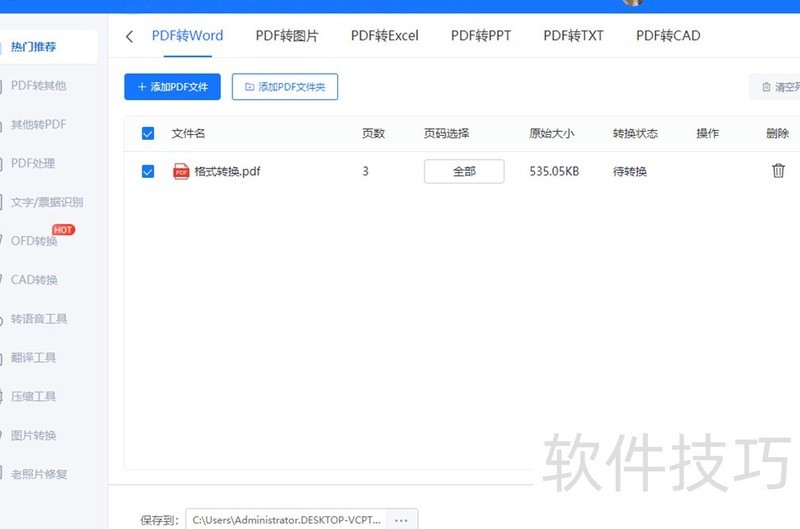800x529 pixels.
Task: Open OFD转换 in the sidebar
Action: point(34,241)
